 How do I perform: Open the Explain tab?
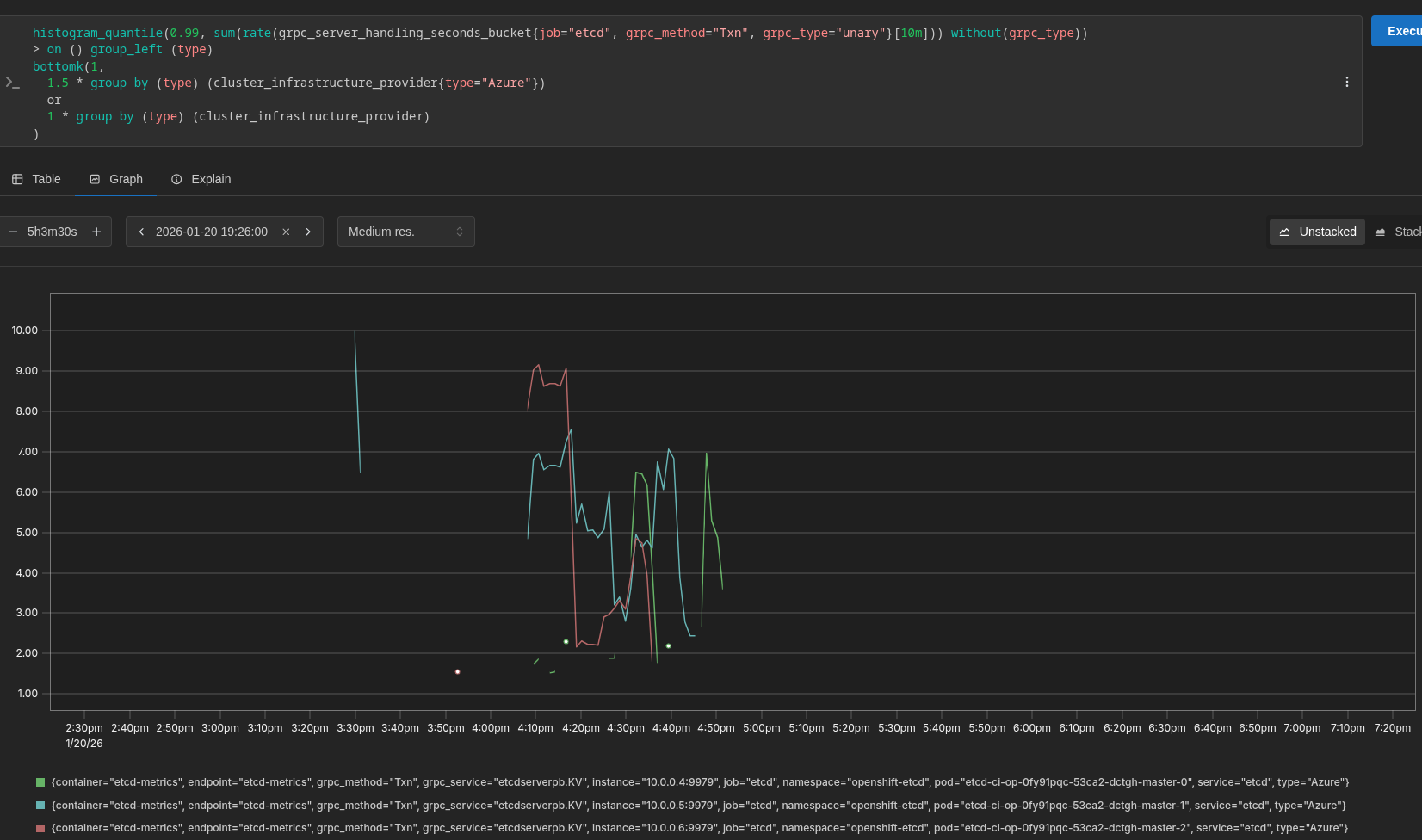click(201, 179)
